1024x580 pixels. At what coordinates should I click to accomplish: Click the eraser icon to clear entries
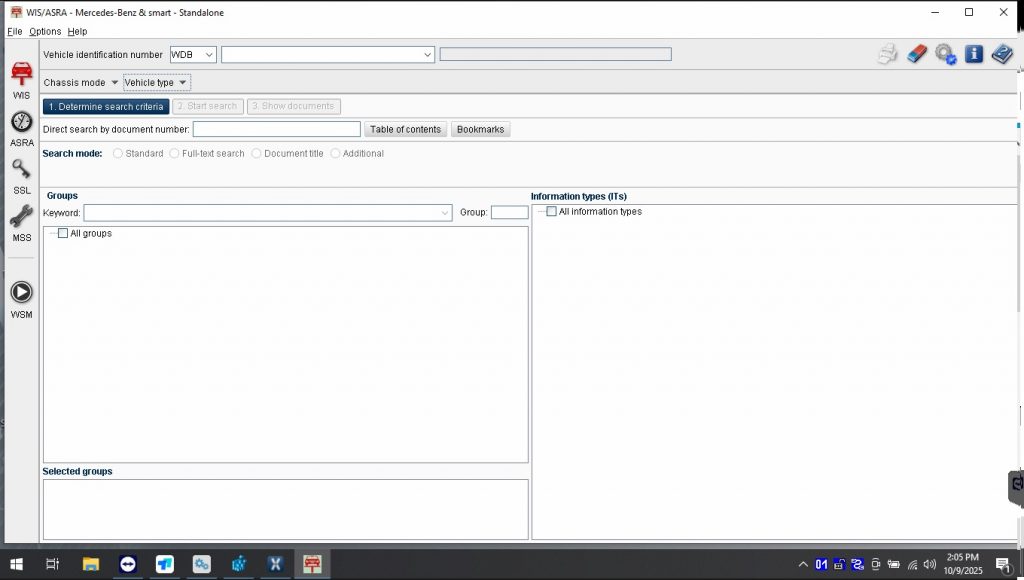[917, 54]
